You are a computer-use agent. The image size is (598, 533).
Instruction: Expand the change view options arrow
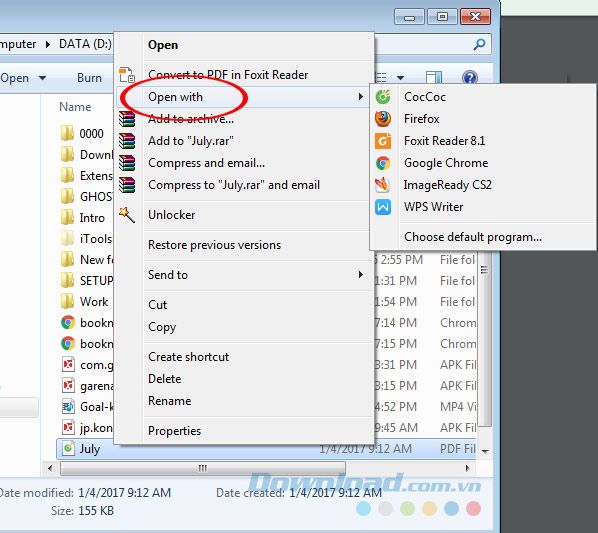[x=400, y=78]
